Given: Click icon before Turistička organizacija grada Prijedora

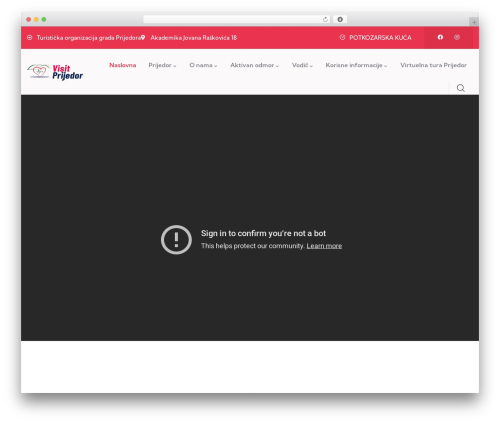Looking at the screenshot, I should click(x=30, y=38).
